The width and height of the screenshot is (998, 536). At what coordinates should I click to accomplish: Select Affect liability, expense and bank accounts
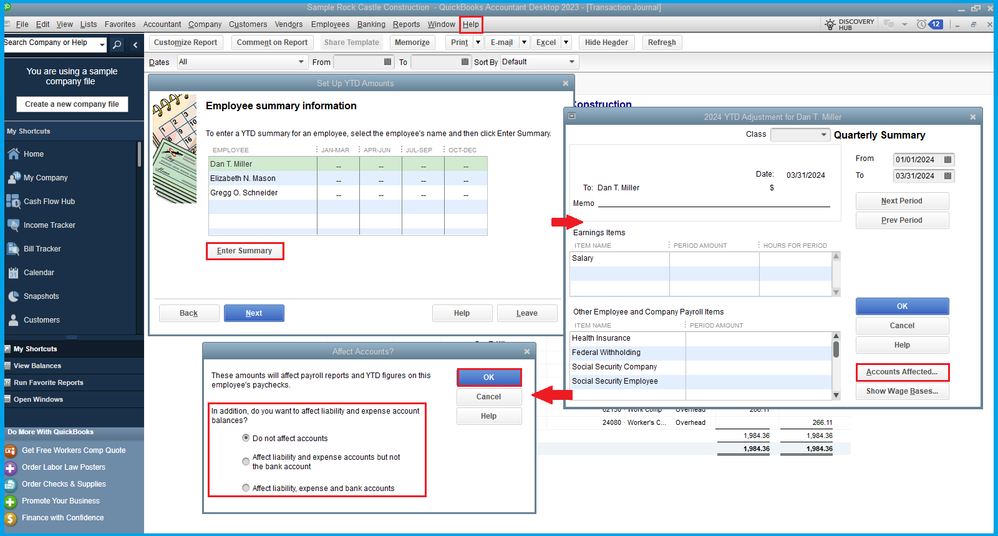pos(246,488)
